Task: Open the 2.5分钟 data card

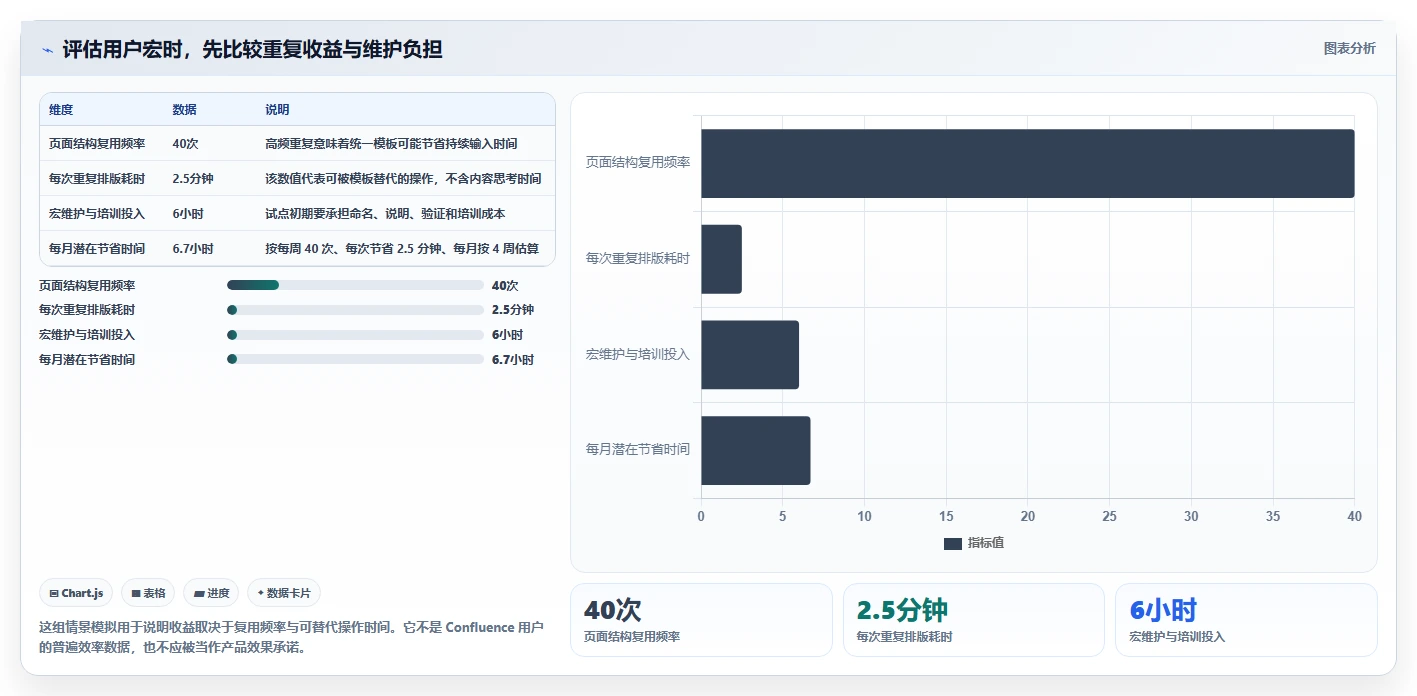Action: (974, 620)
